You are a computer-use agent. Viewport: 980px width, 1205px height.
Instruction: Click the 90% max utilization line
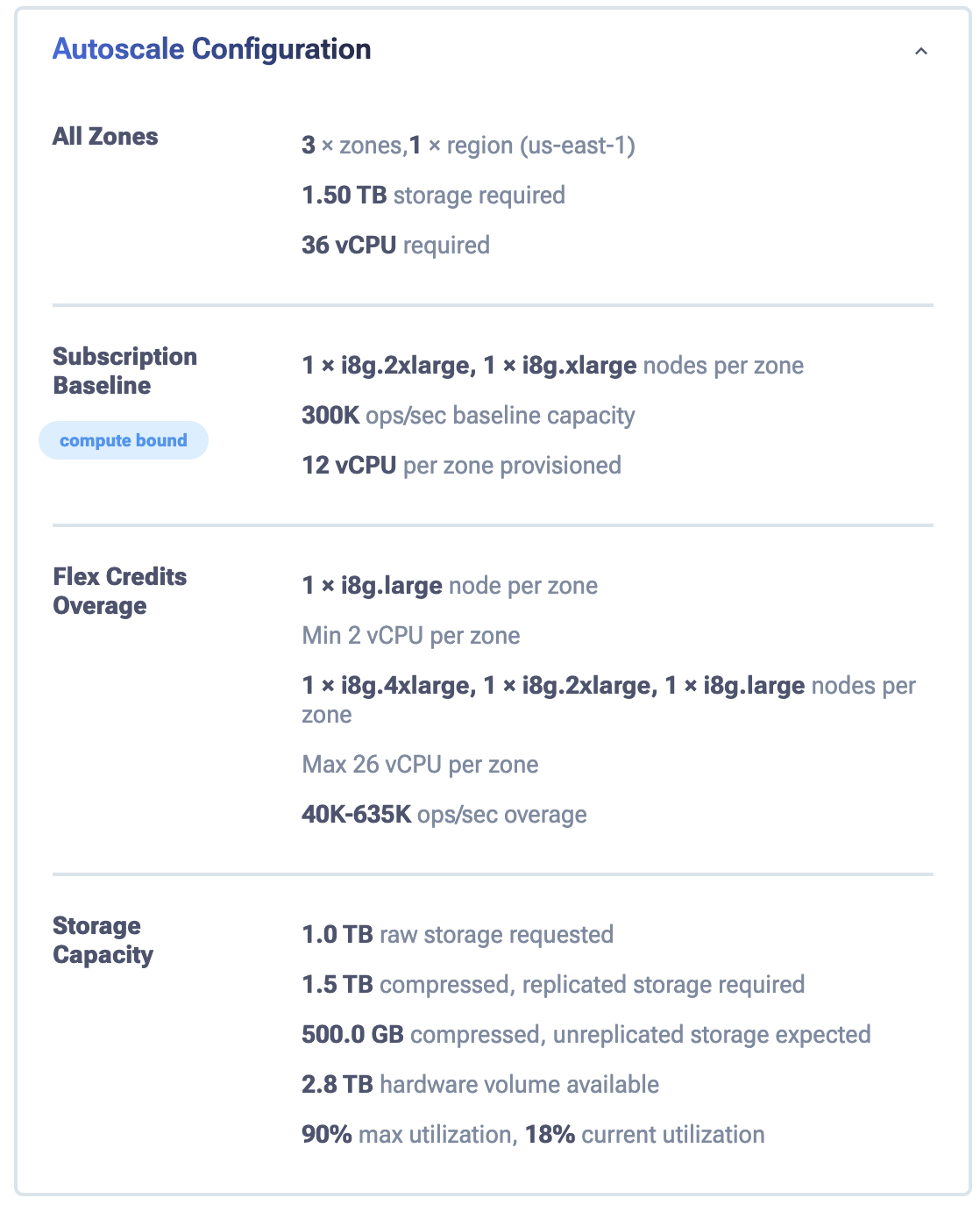click(533, 1135)
